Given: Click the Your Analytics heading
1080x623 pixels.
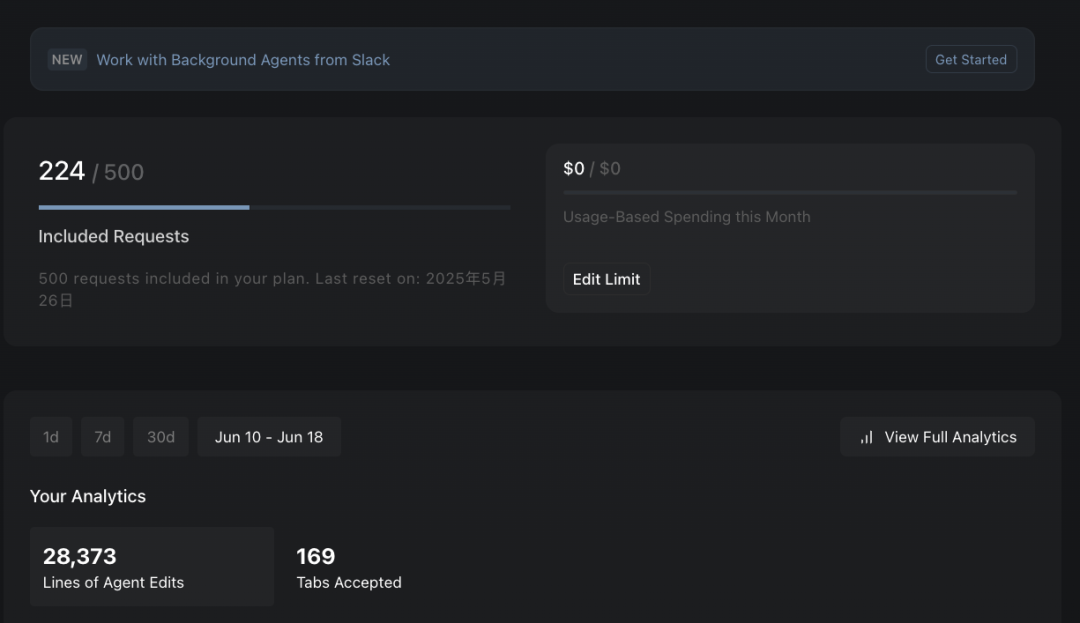Looking at the screenshot, I should pyautogui.click(x=87, y=496).
